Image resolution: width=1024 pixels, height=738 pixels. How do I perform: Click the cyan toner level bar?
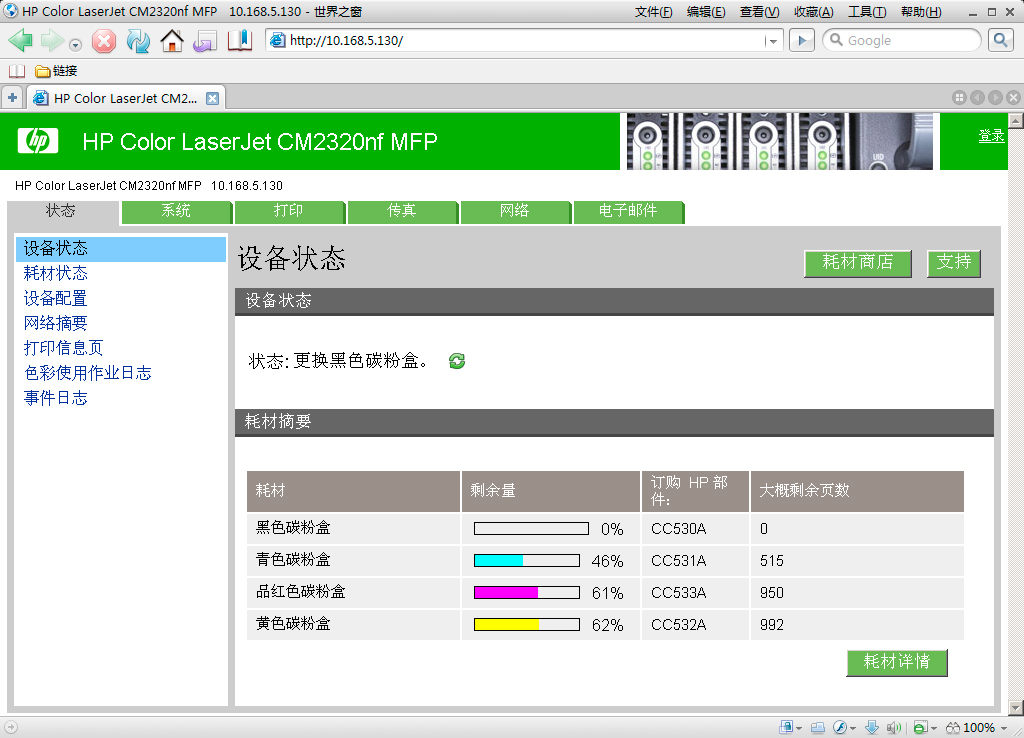527,561
